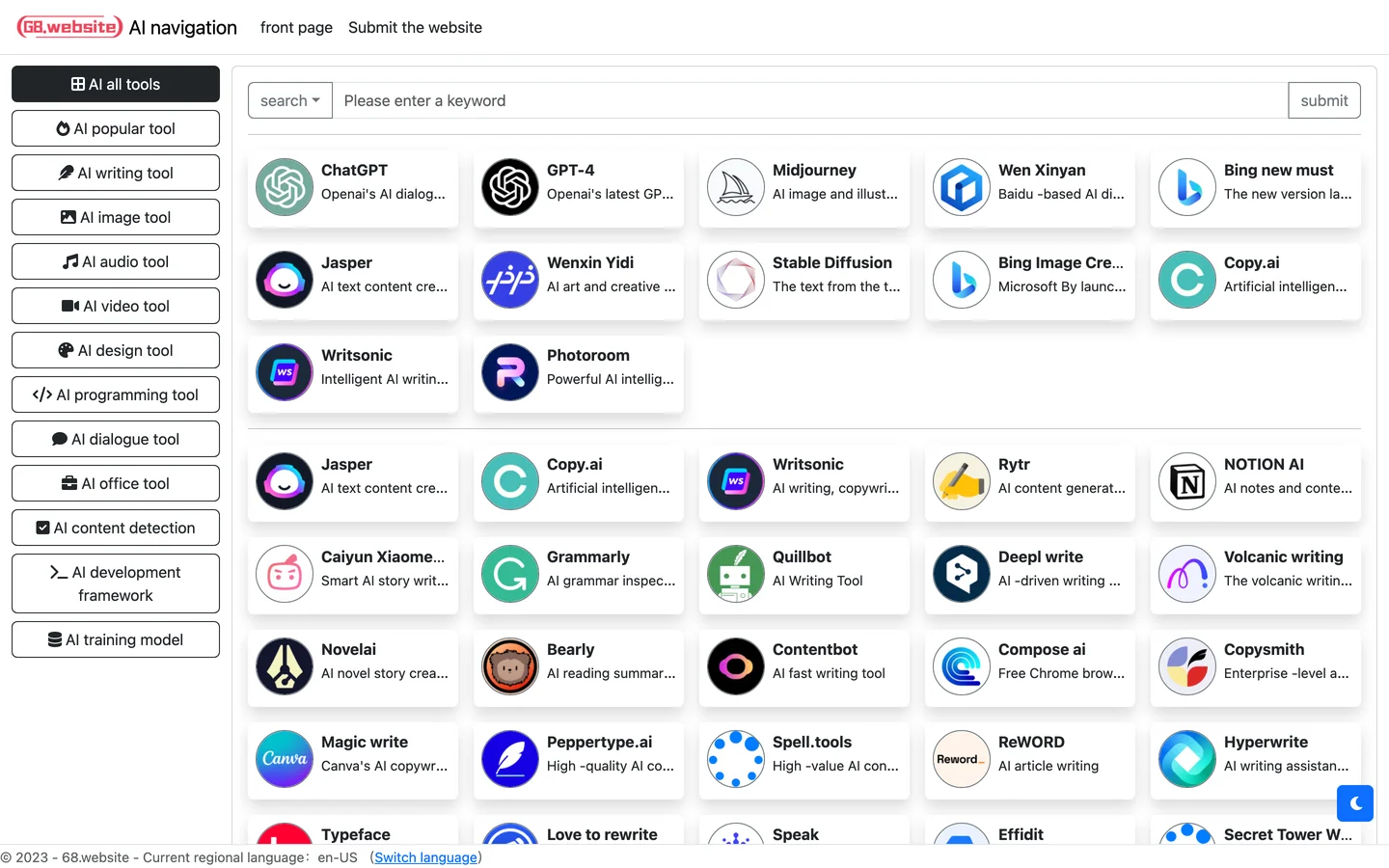Viewport: 1389px width, 868px height.
Task: Click the 68.website logo
Action: 69,27
